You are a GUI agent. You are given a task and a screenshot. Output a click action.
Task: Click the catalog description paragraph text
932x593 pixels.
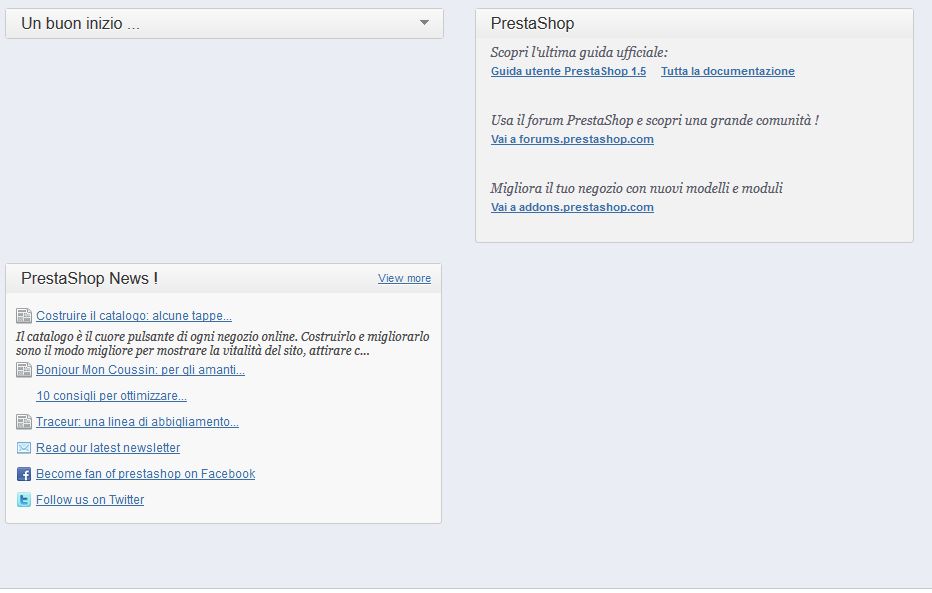tap(222, 343)
